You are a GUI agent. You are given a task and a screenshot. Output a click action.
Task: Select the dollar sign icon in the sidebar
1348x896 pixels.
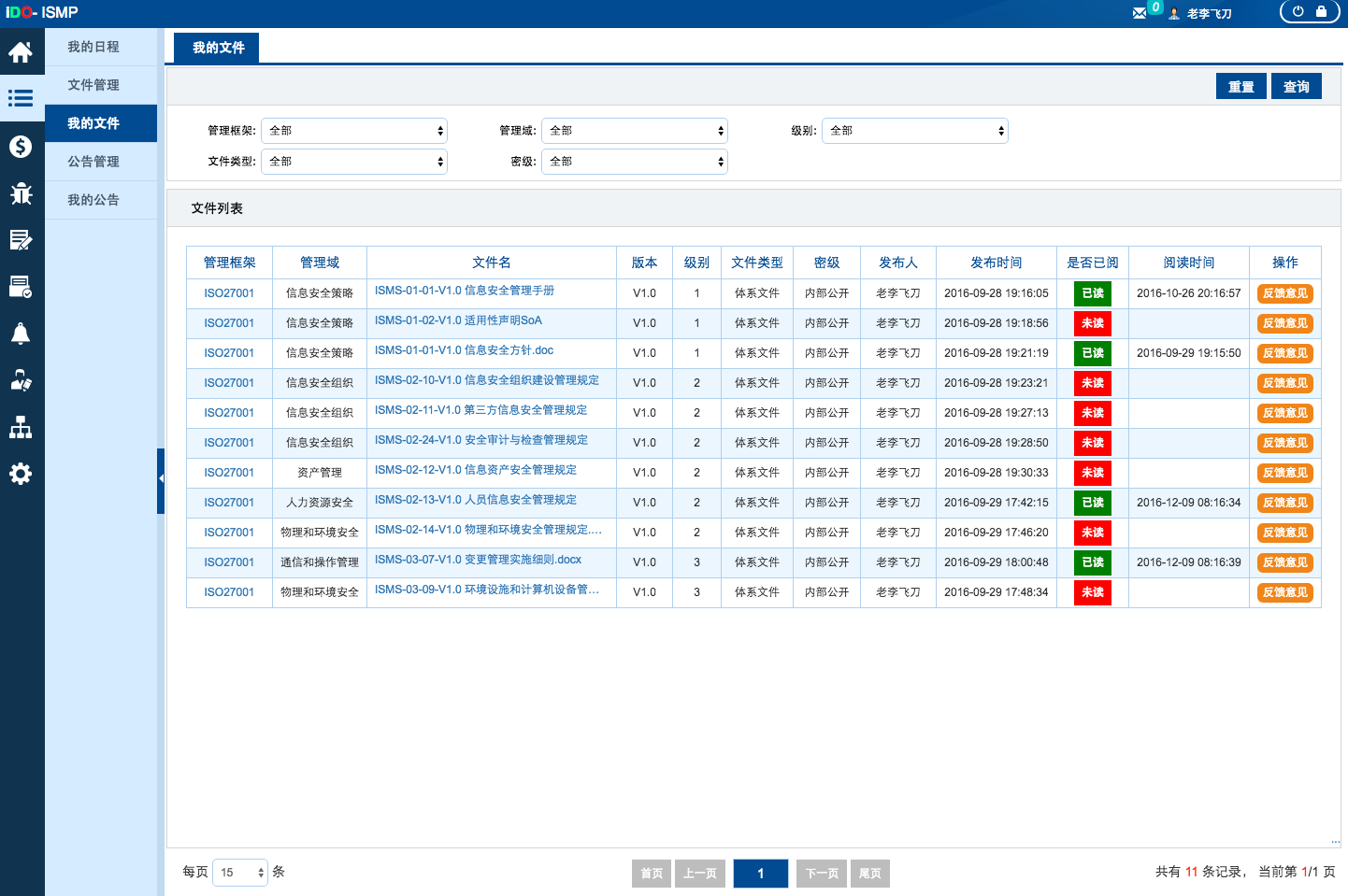tap(21, 147)
